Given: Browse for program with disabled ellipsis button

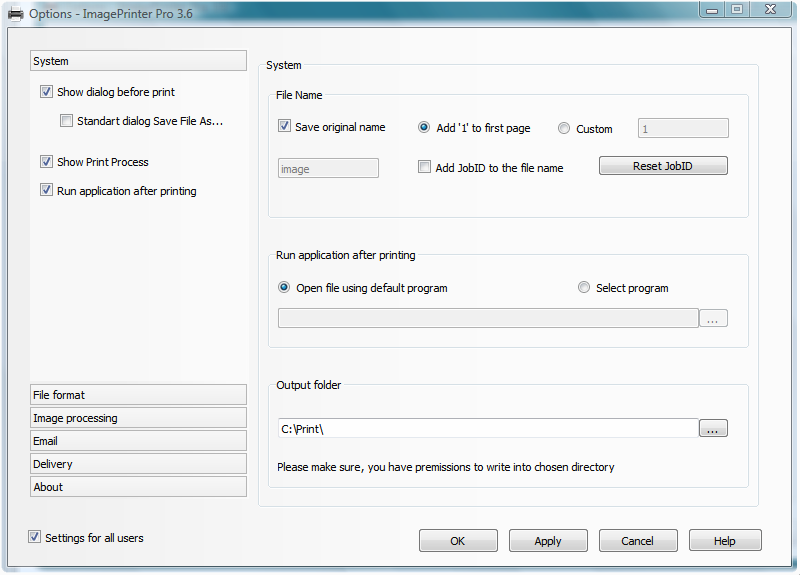Looking at the screenshot, I should (713, 319).
